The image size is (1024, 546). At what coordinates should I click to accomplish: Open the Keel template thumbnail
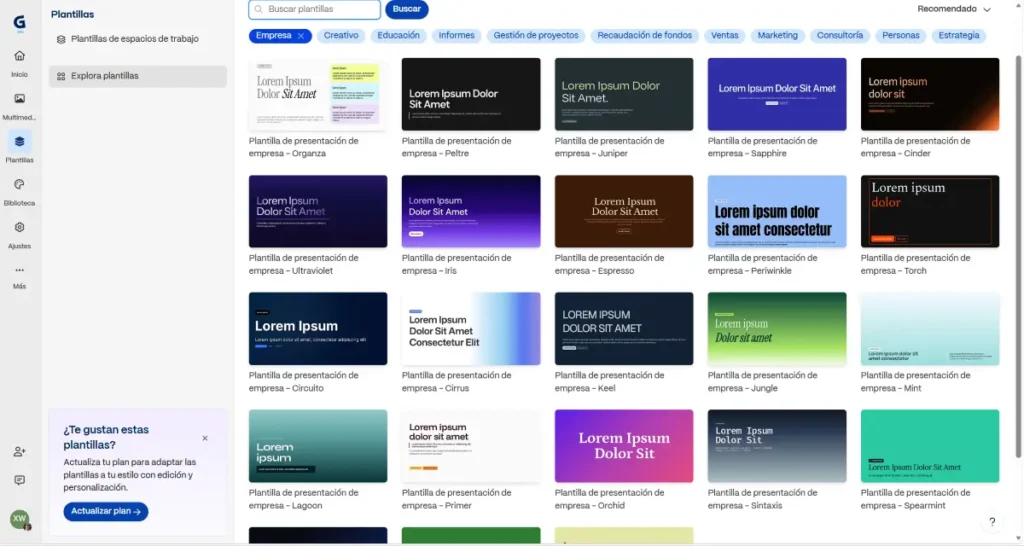(624, 329)
